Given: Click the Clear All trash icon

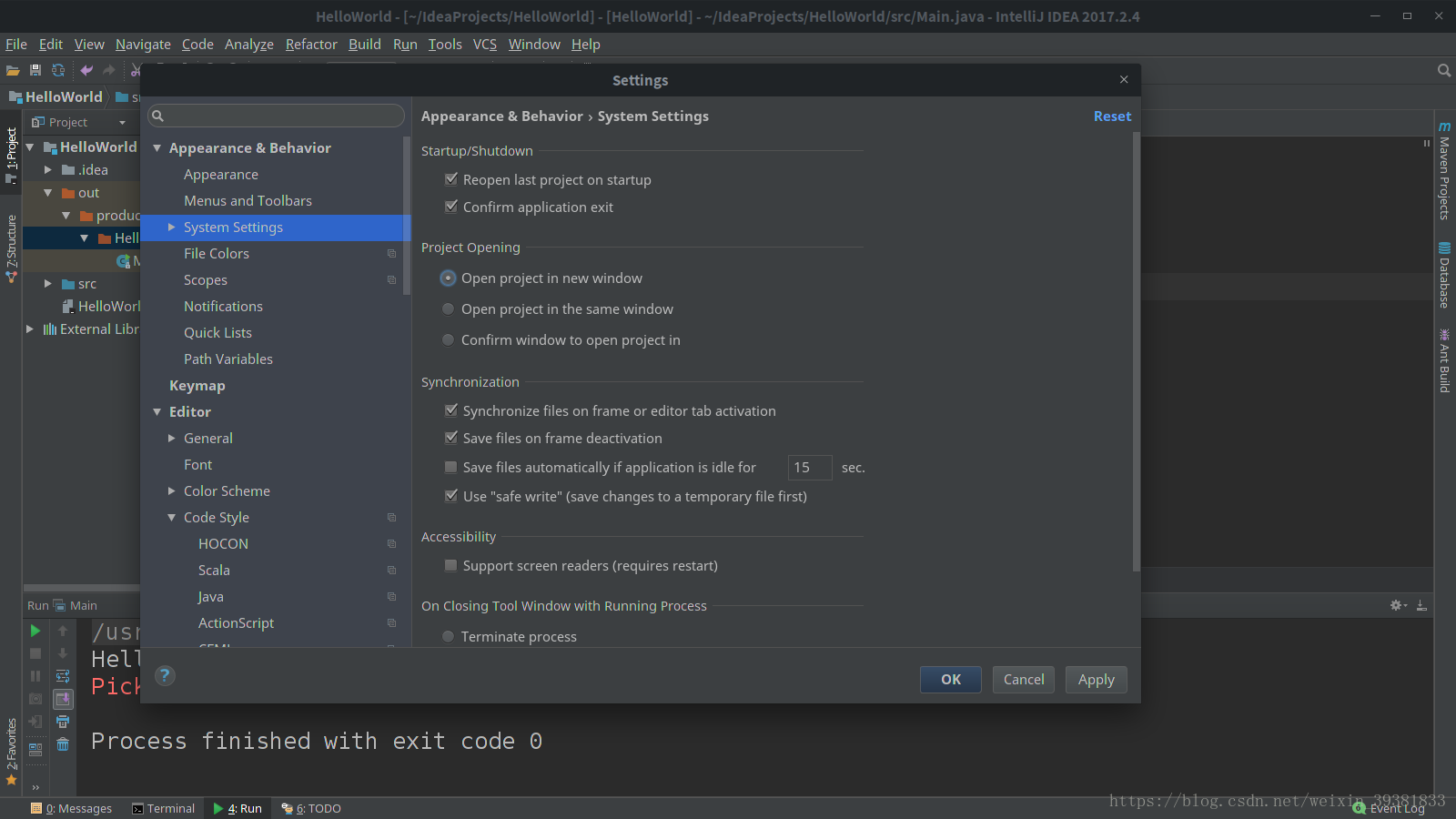Looking at the screenshot, I should tap(63, 744).
